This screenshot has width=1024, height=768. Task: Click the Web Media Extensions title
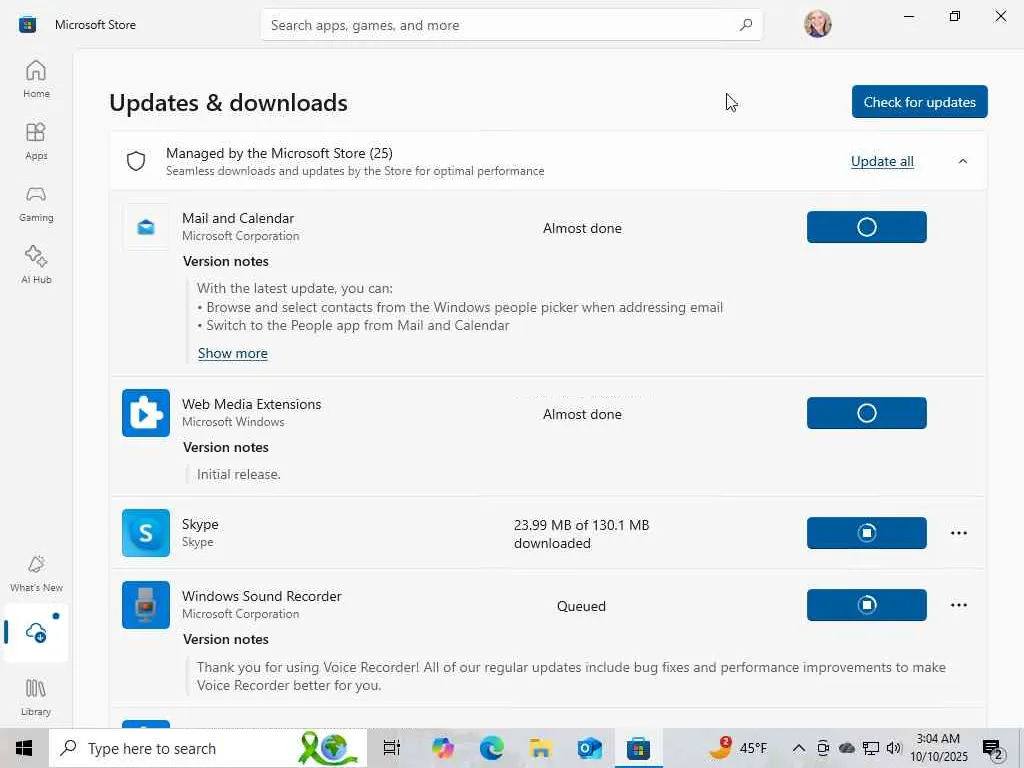pos(251,404)
